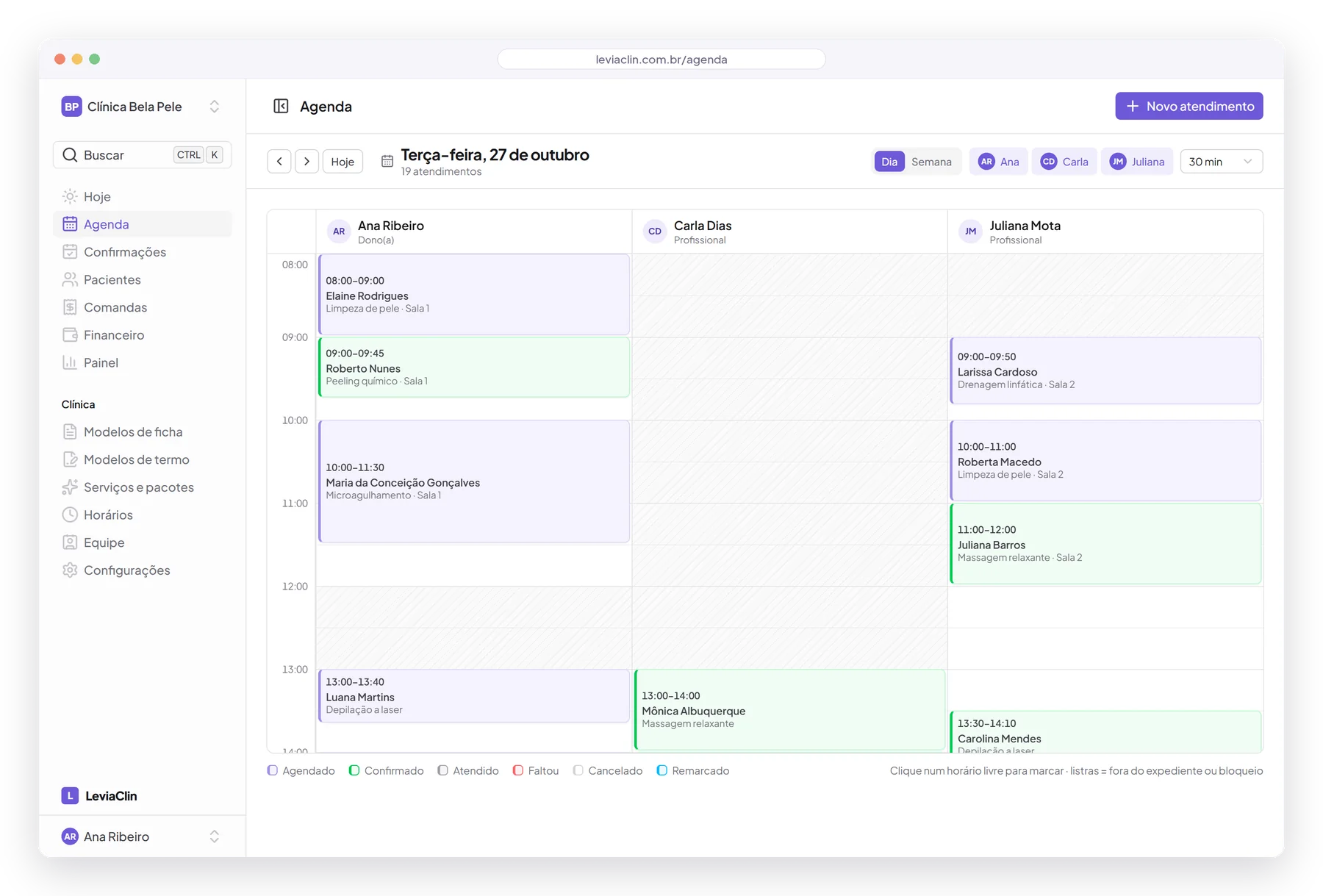
Task: Click the Painel chart icon
Action: pyautogui.click(x=70, y=362)
